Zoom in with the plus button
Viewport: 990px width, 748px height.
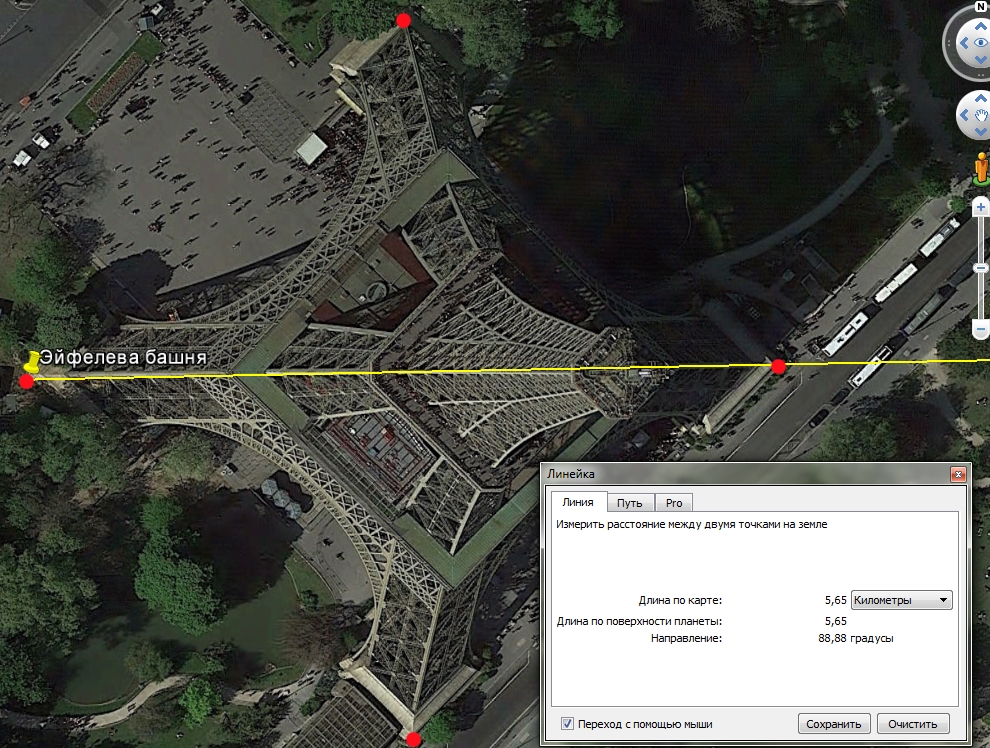click(981, 207)
